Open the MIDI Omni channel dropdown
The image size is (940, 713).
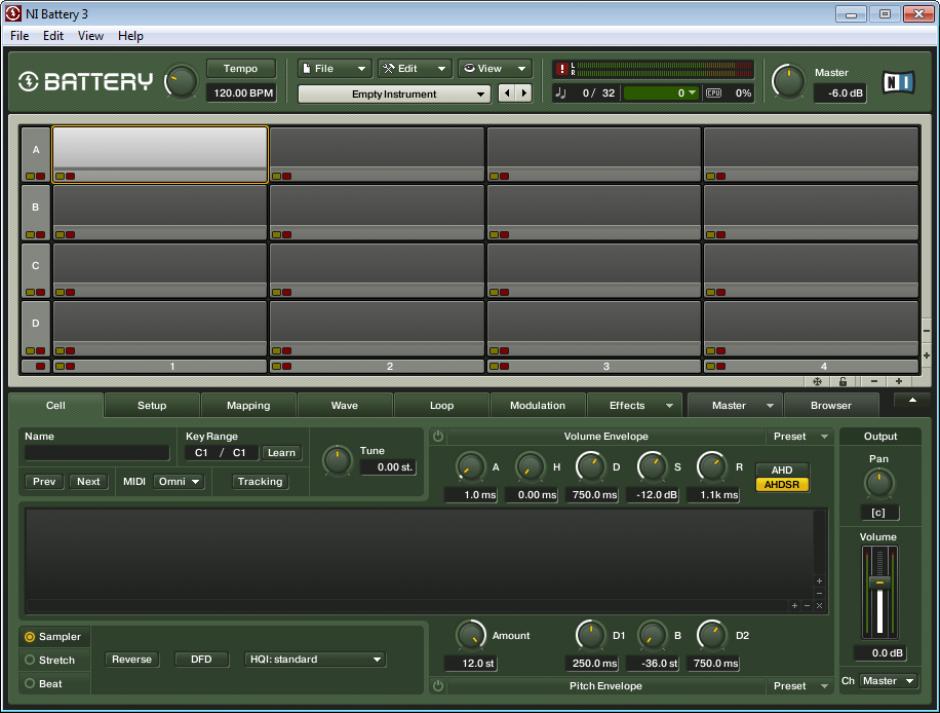(179, 482)
